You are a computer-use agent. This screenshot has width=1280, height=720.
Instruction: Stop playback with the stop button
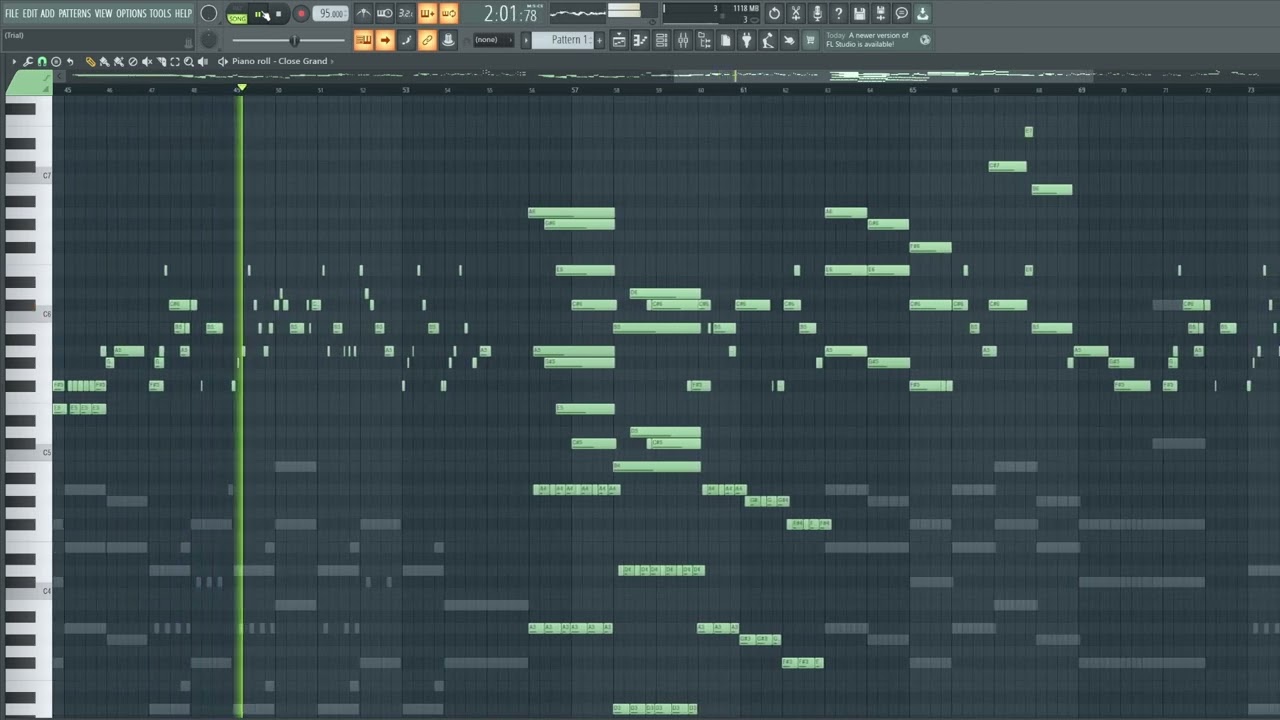click(278, 14)
